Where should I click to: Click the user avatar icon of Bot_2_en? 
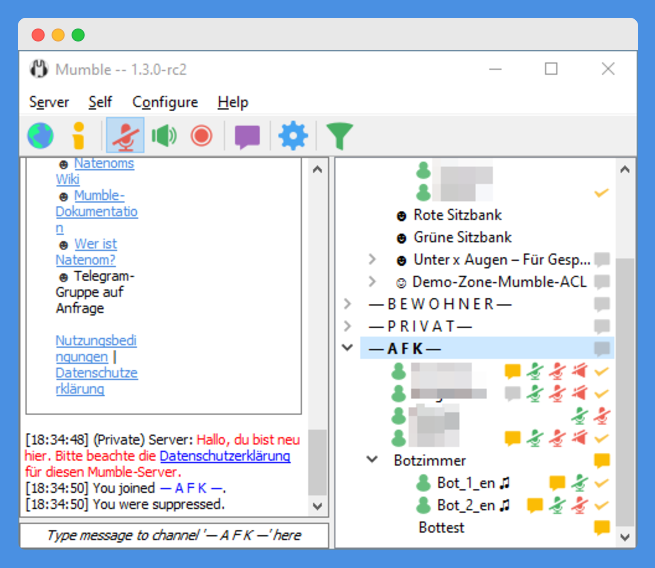click(x=423, y=505)
